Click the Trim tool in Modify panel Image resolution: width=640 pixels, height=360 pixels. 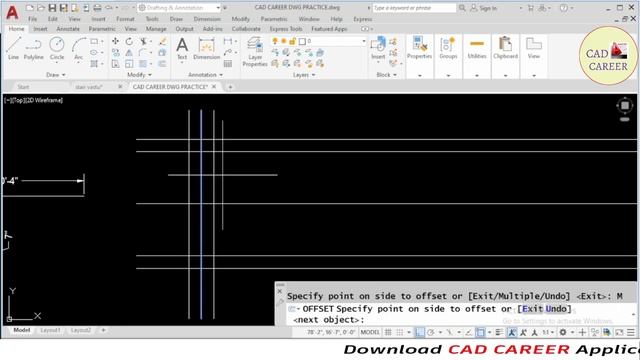coord(143,41)
